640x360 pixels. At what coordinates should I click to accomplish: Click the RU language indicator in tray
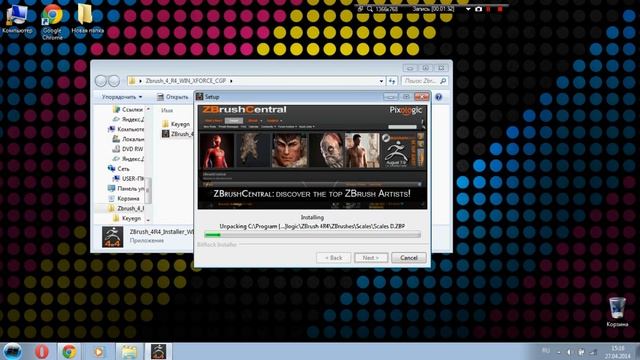pyautogui.click(x=545, y=351)
